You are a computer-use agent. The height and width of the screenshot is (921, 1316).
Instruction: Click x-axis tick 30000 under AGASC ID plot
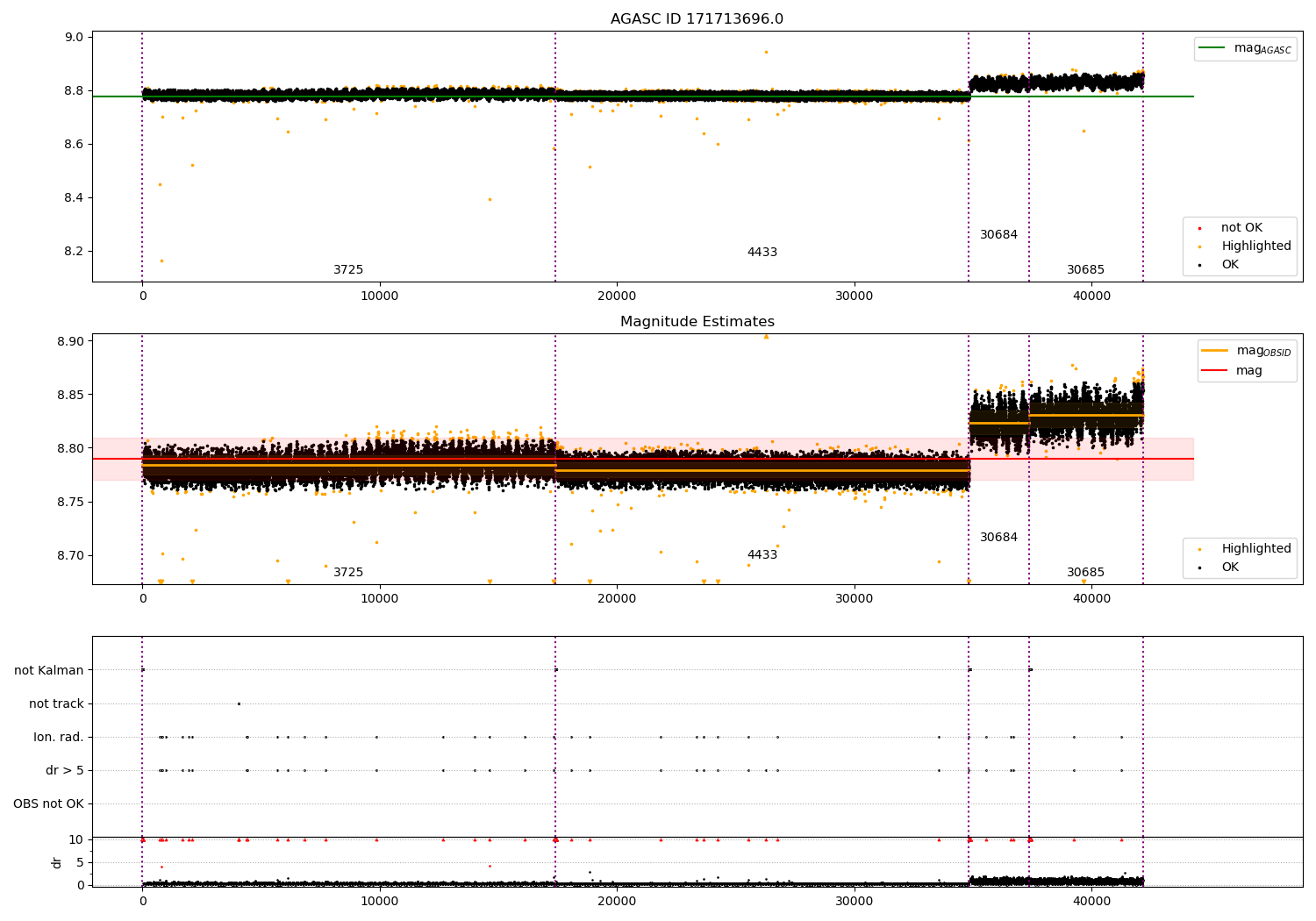(x=854, y=296)
